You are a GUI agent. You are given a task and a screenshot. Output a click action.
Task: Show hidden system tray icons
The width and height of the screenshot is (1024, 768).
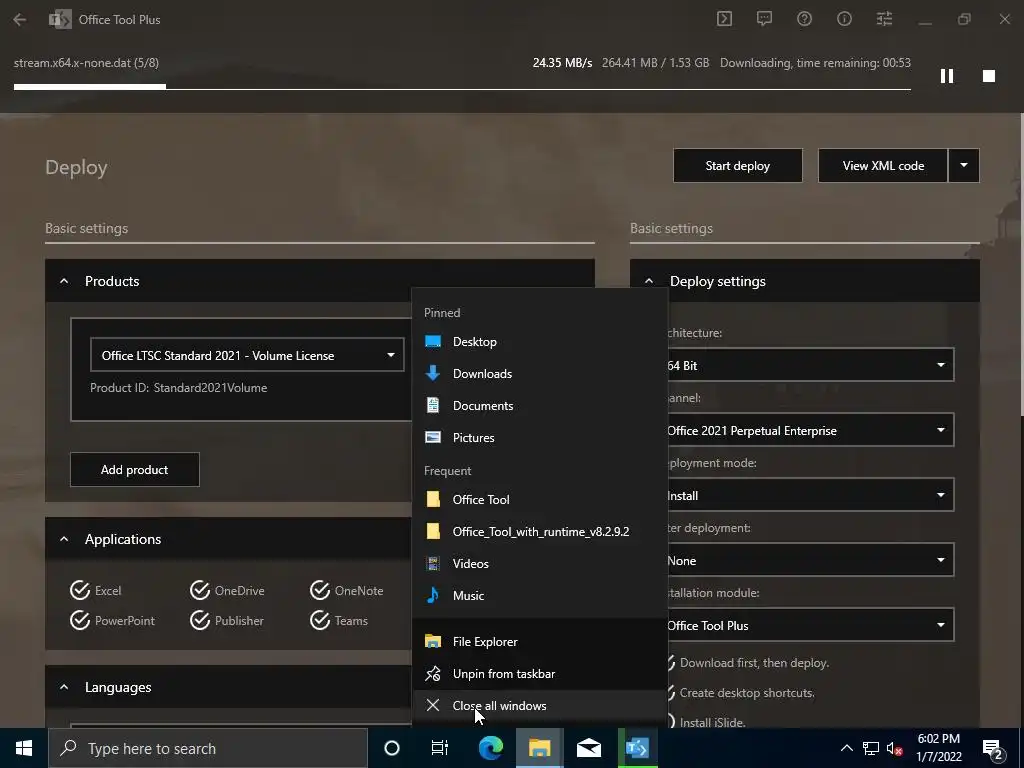(846, 748)
